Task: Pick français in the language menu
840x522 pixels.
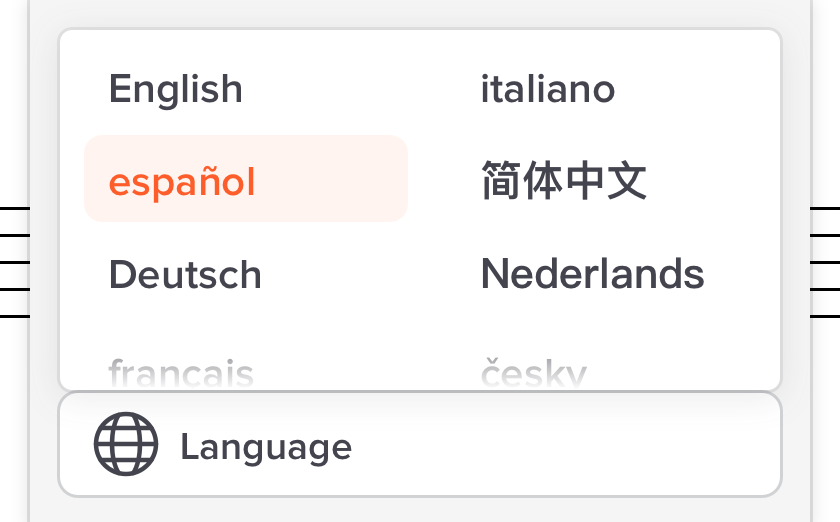Action: point(181,374)
